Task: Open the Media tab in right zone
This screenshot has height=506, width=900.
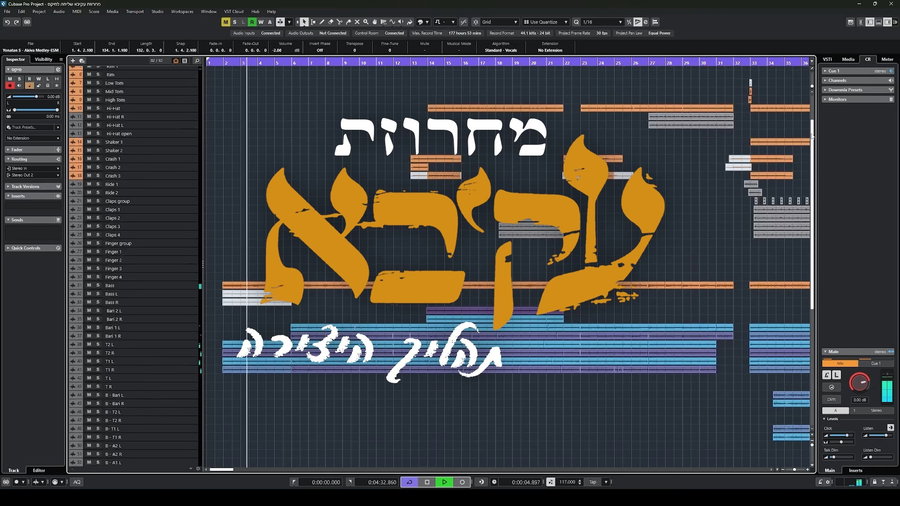Action: [848, 59]
